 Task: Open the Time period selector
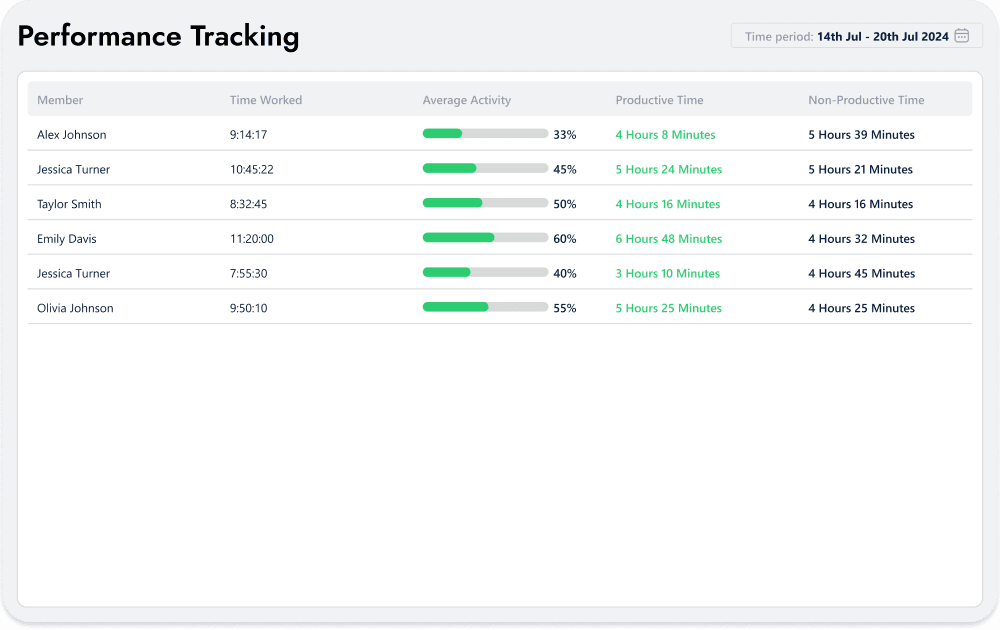855,35
